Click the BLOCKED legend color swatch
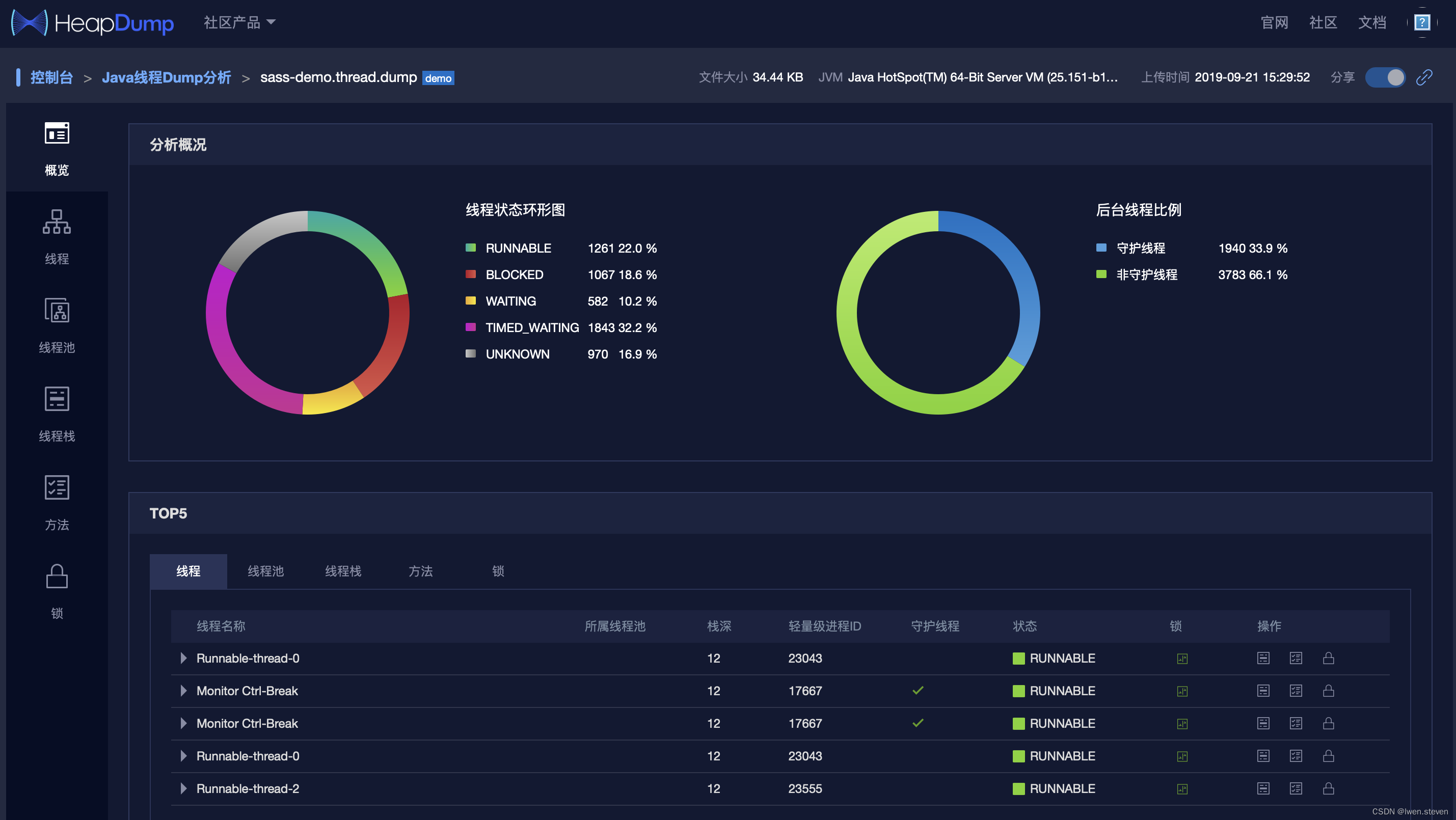This screenshot has width=1456, height=820. click(470, 274)
